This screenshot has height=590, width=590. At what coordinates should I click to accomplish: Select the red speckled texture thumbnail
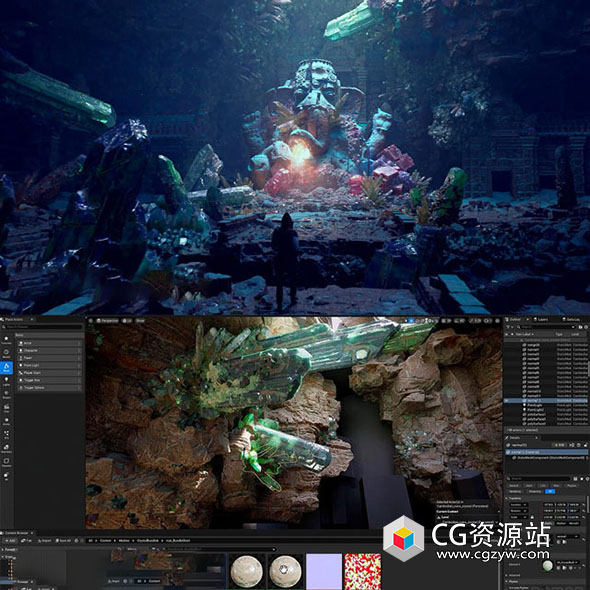click(363, 571)
